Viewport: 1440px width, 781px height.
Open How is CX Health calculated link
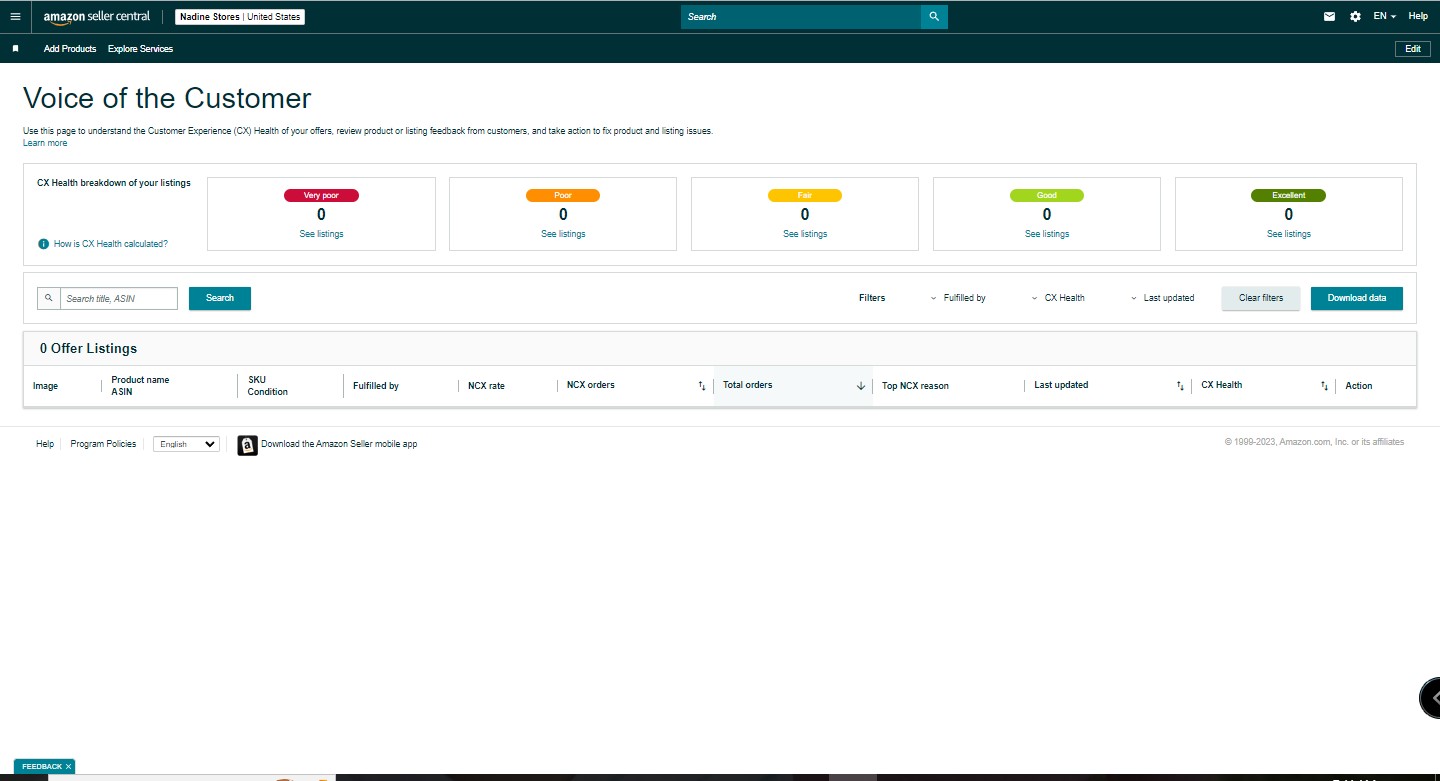pyautogui.click(x=111, y=244)
